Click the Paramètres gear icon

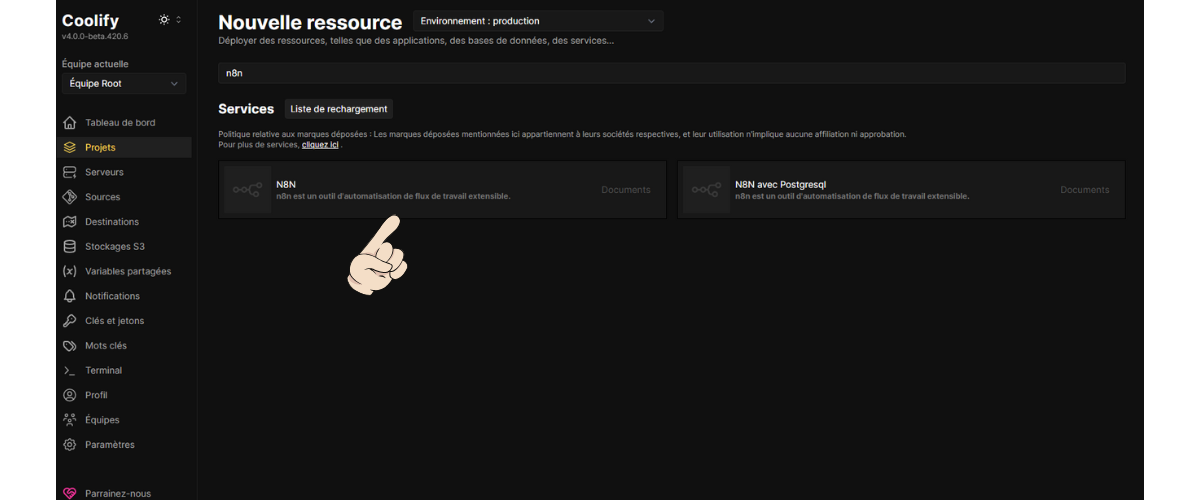point(69,445)
